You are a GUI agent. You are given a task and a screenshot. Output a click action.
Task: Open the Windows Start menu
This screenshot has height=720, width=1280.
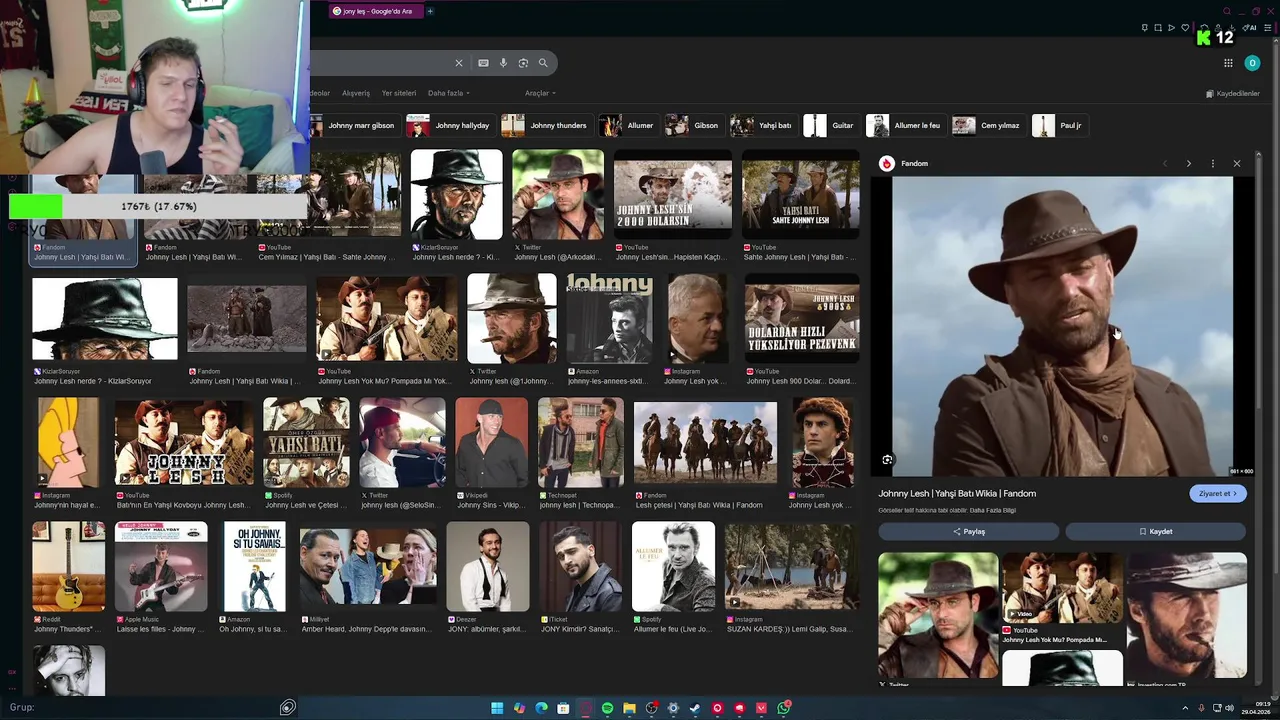pyautogui.click(x=497, y=708)
